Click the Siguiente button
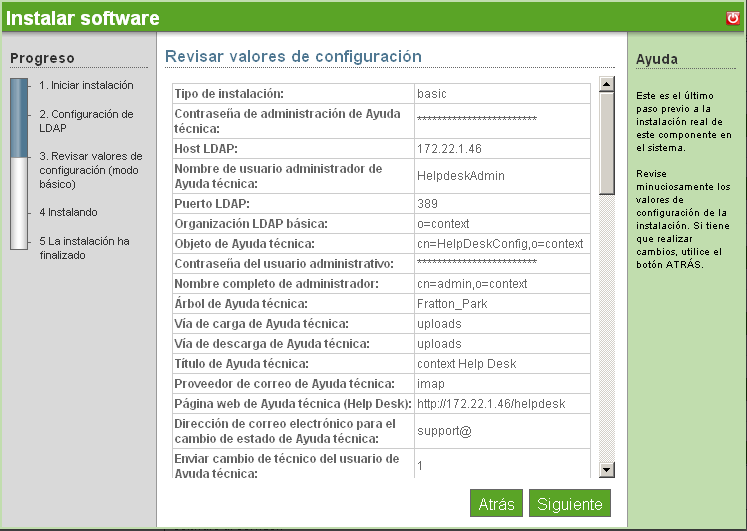The image size is (747, 531). [570, 503]
